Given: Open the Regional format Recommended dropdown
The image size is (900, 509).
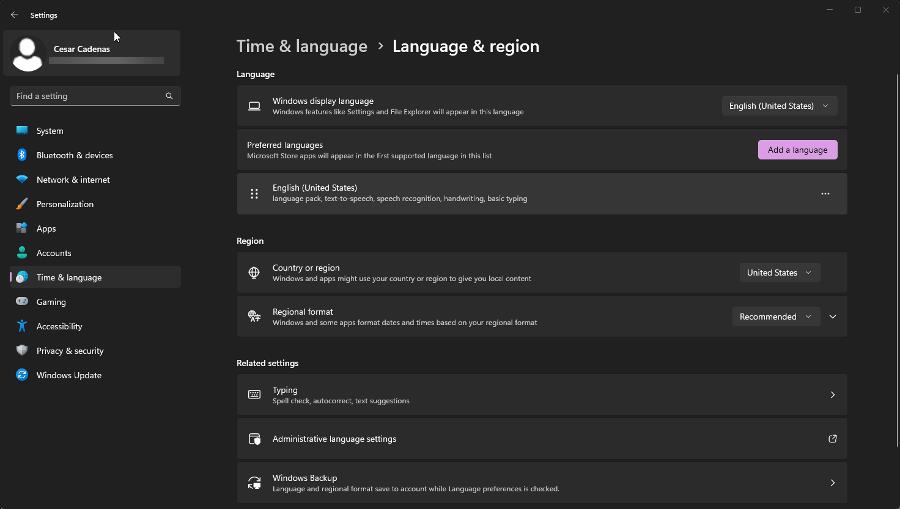Looking at the screenshot, I should click(x=775, y=317).
